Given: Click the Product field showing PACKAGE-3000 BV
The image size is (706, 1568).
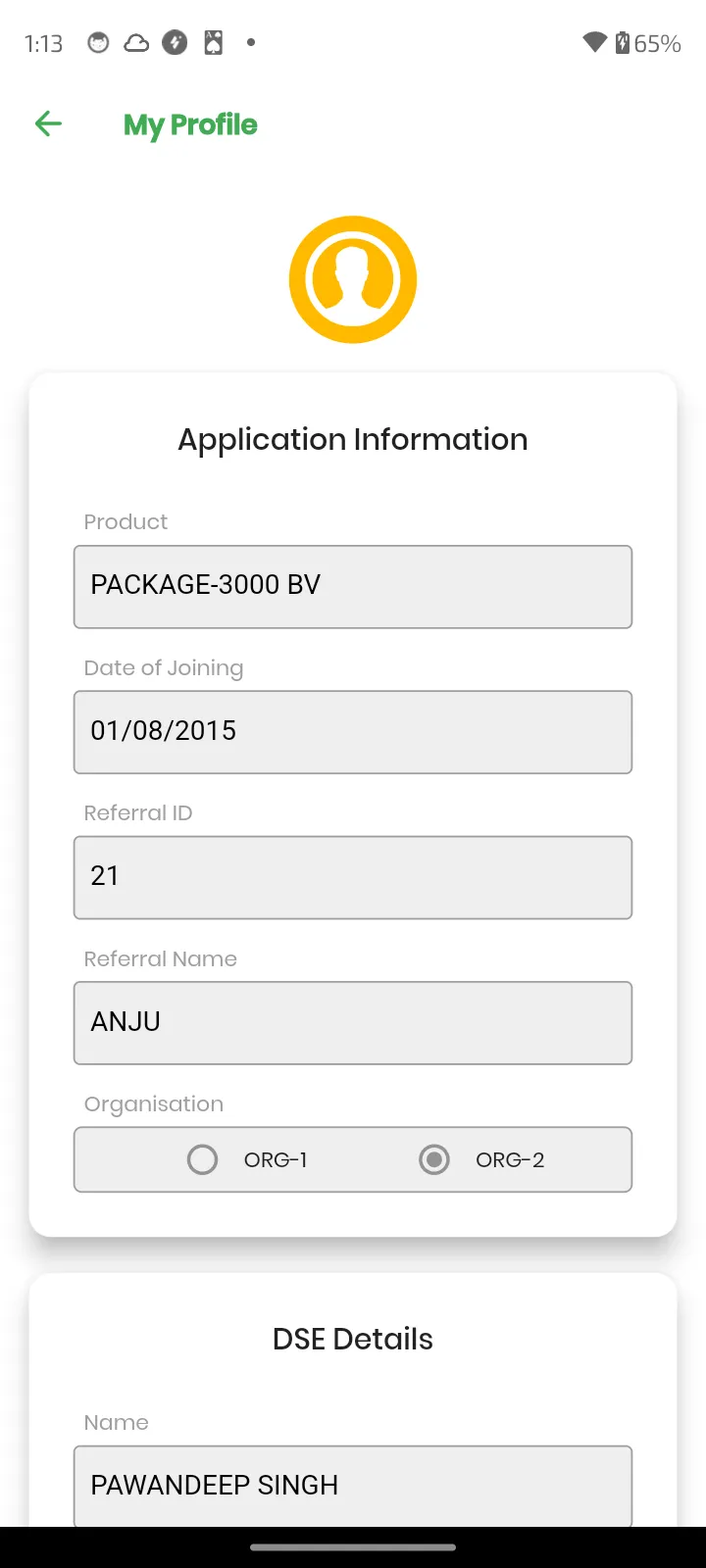Looking at the screenshot, I should 353,586.
